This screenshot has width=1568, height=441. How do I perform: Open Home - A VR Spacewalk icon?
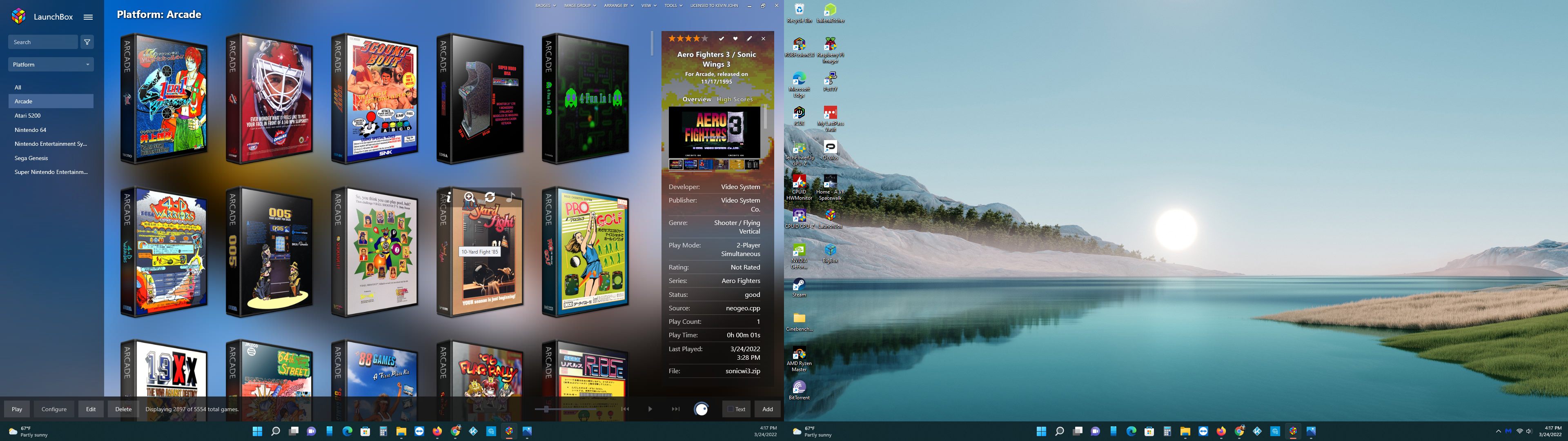[x=830, y=187]
